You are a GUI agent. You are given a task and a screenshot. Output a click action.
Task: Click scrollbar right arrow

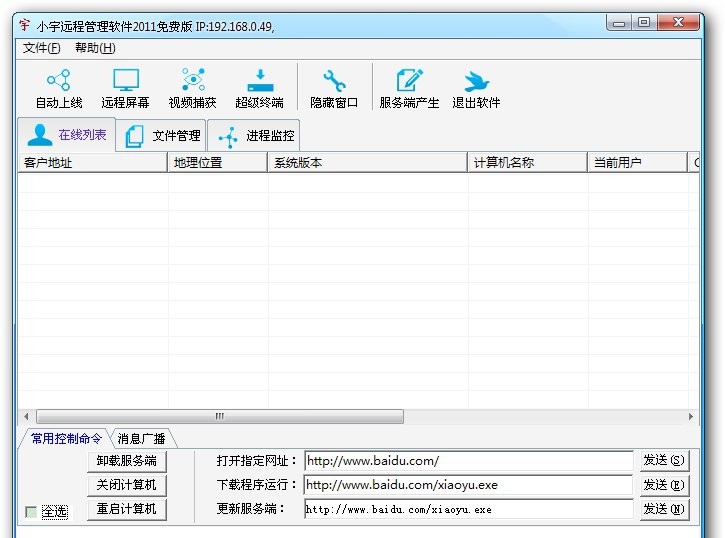[691, 416]
